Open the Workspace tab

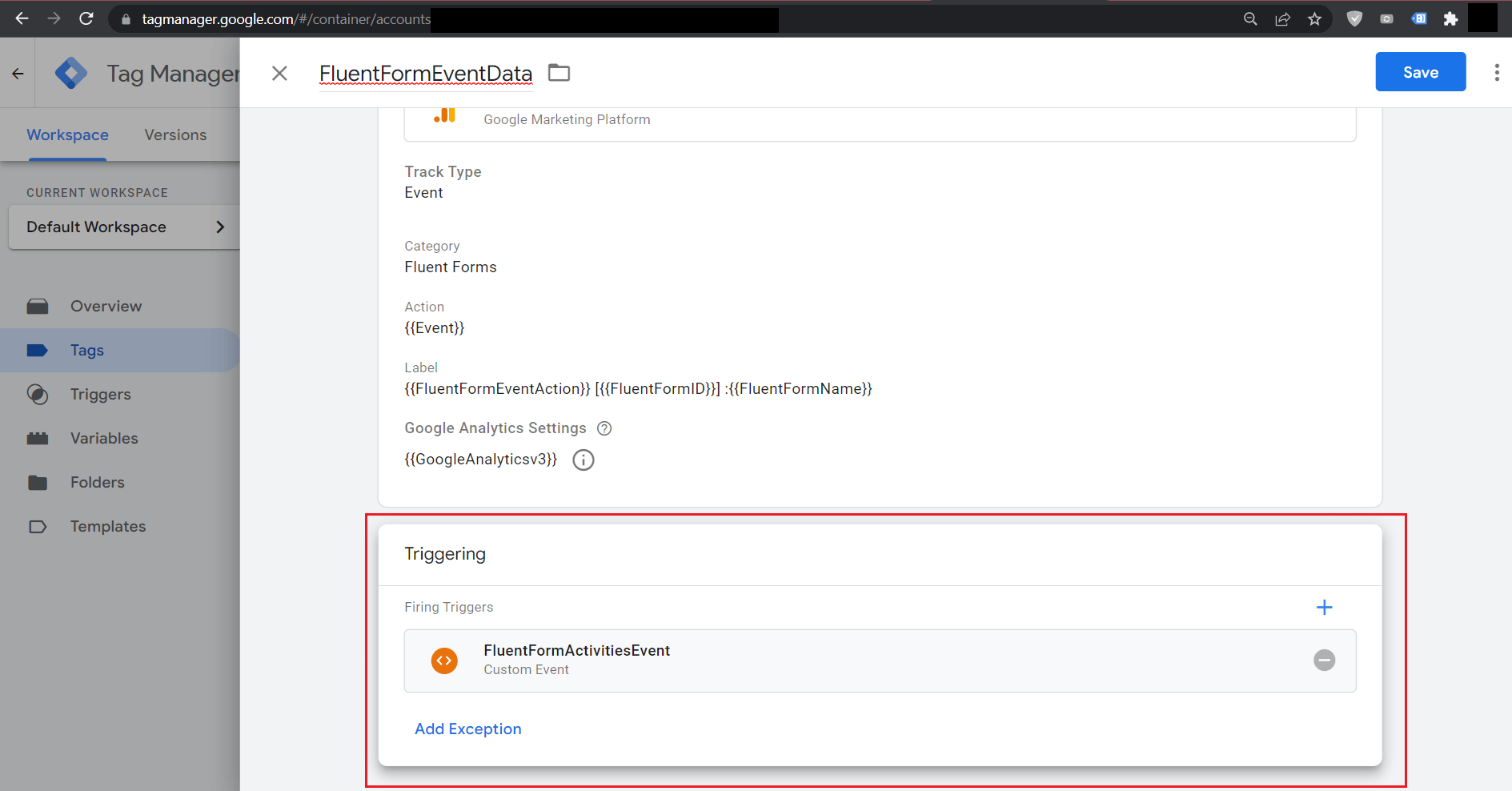click(67, 135)
